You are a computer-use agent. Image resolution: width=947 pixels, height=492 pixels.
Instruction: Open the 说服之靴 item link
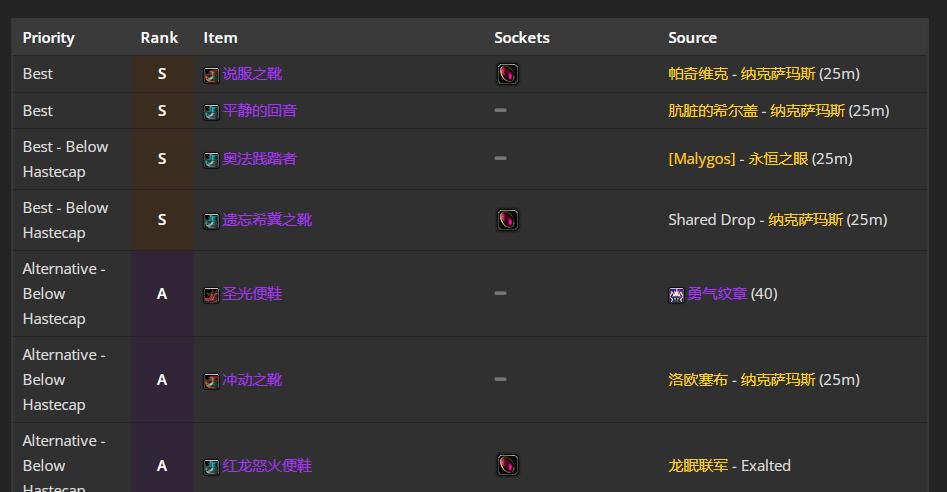click(x=252, y=74)
